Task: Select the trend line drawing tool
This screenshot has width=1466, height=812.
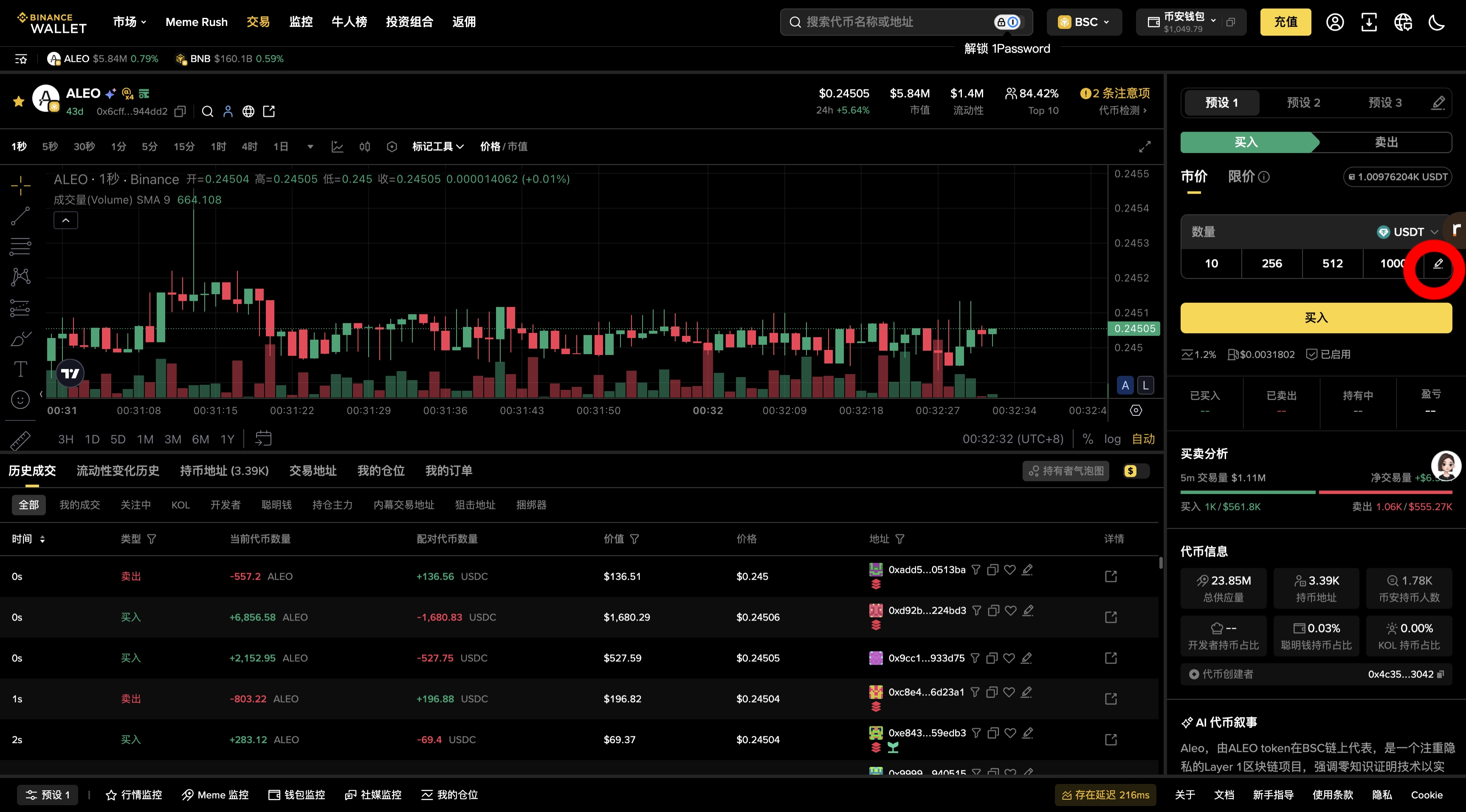Action: 20,216
